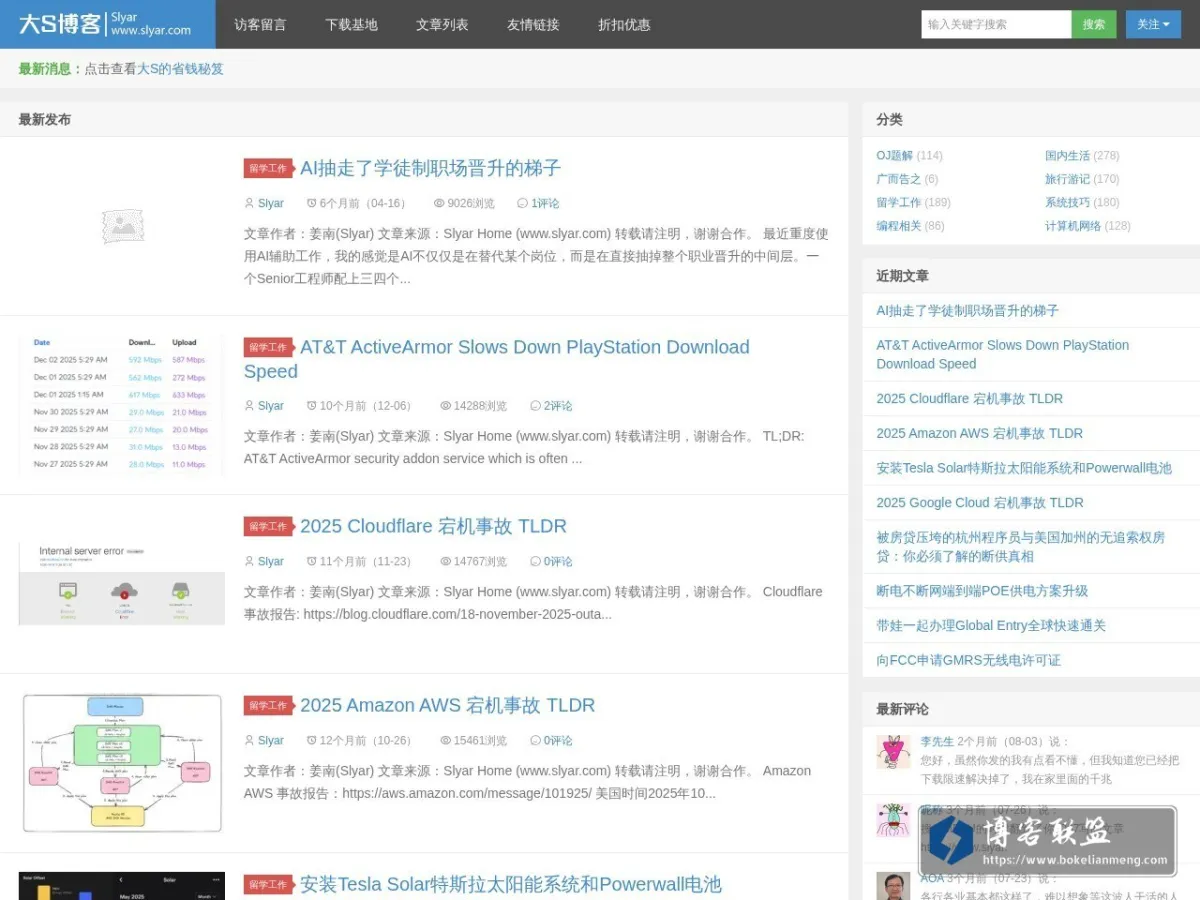Click the eye icon beside 14288浏览
Viewport: 1200px width, 900px height.
446,406
